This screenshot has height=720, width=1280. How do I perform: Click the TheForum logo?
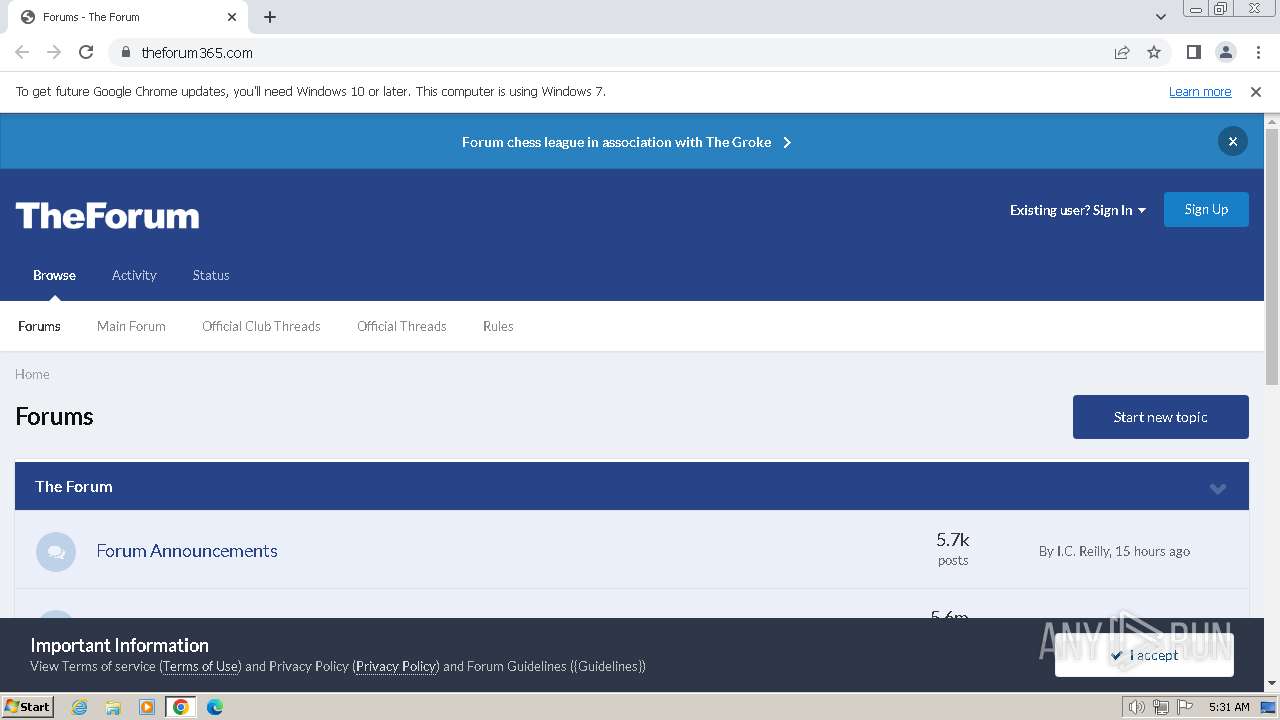coord(107,216)
